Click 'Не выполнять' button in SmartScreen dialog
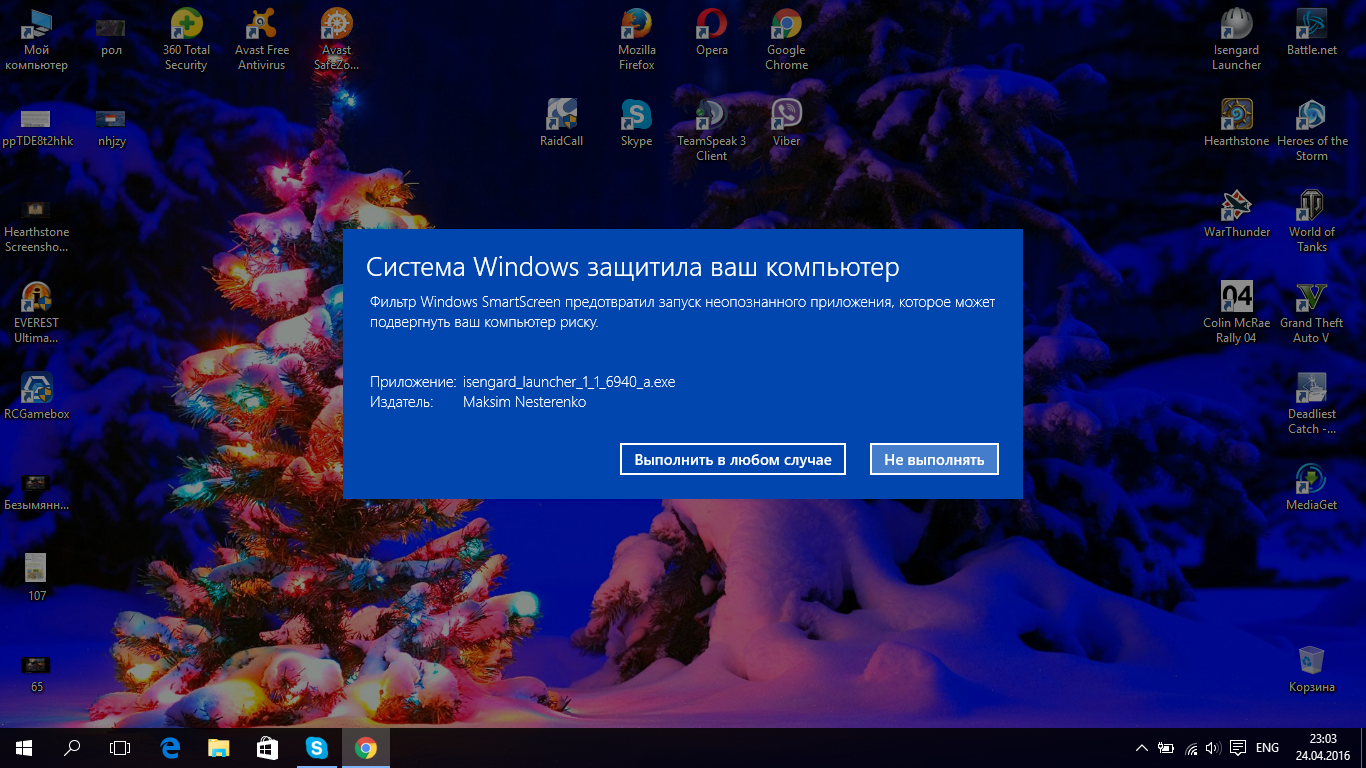The width and height of the screenshot is (1366, 768). [x=934, y=460]
